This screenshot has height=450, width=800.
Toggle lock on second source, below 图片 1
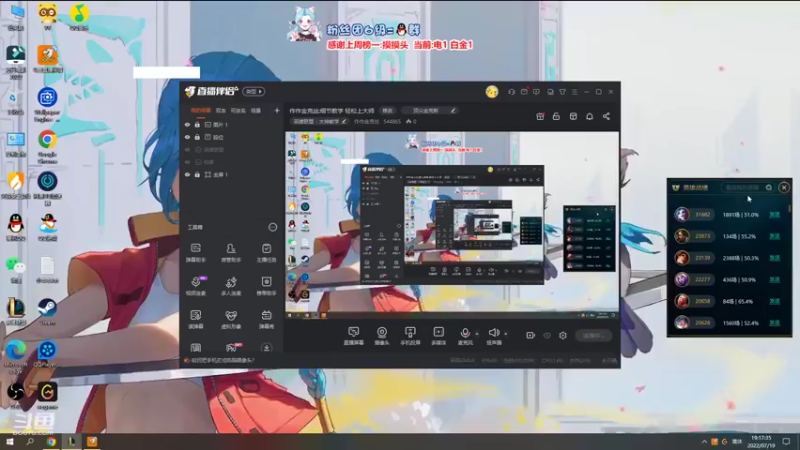pos(197,137)
